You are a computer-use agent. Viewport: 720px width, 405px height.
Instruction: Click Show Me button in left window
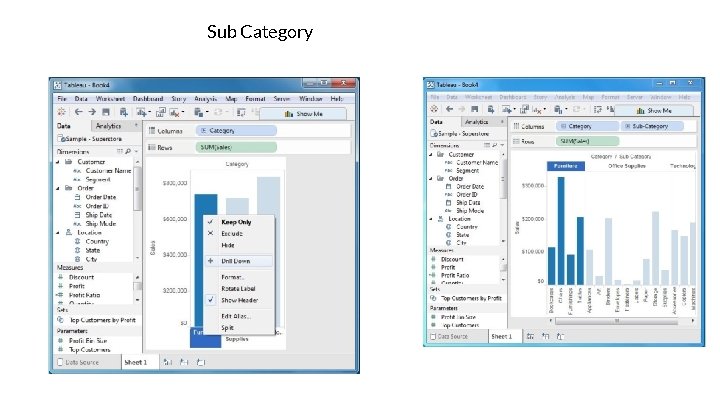click(x=303, y=114)
